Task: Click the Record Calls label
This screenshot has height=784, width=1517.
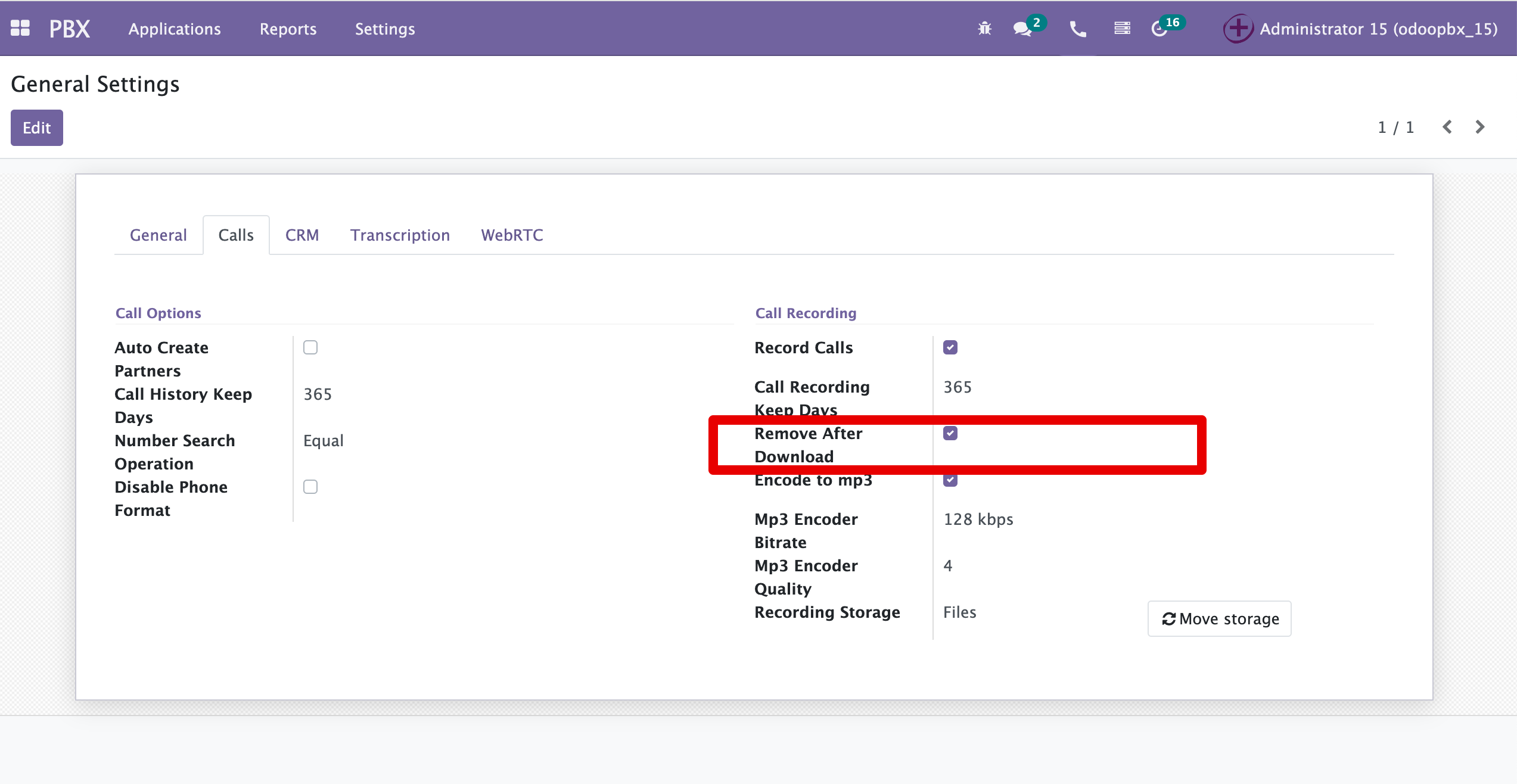Action: (804, 348)
